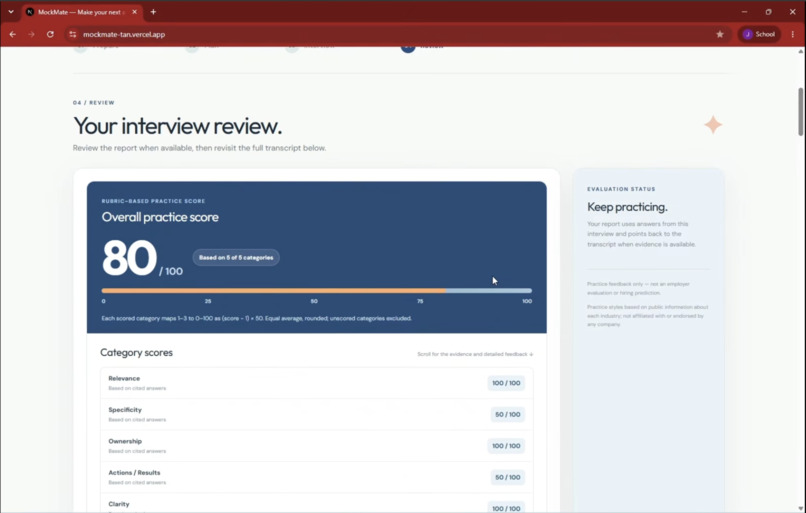Bookmark this page with the star icon
This screenshot has width=806, height=513.
tap(720, 34)
